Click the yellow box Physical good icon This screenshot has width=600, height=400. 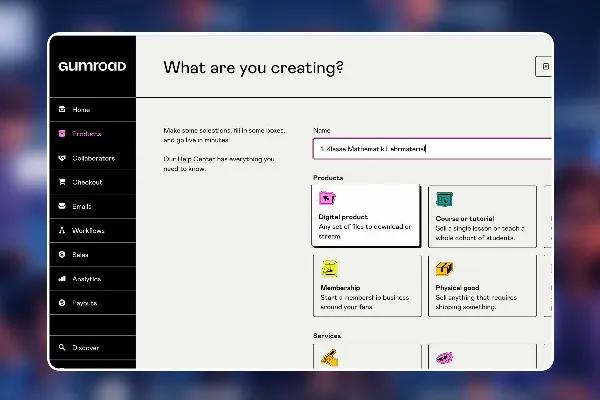[x=444, y=269]
